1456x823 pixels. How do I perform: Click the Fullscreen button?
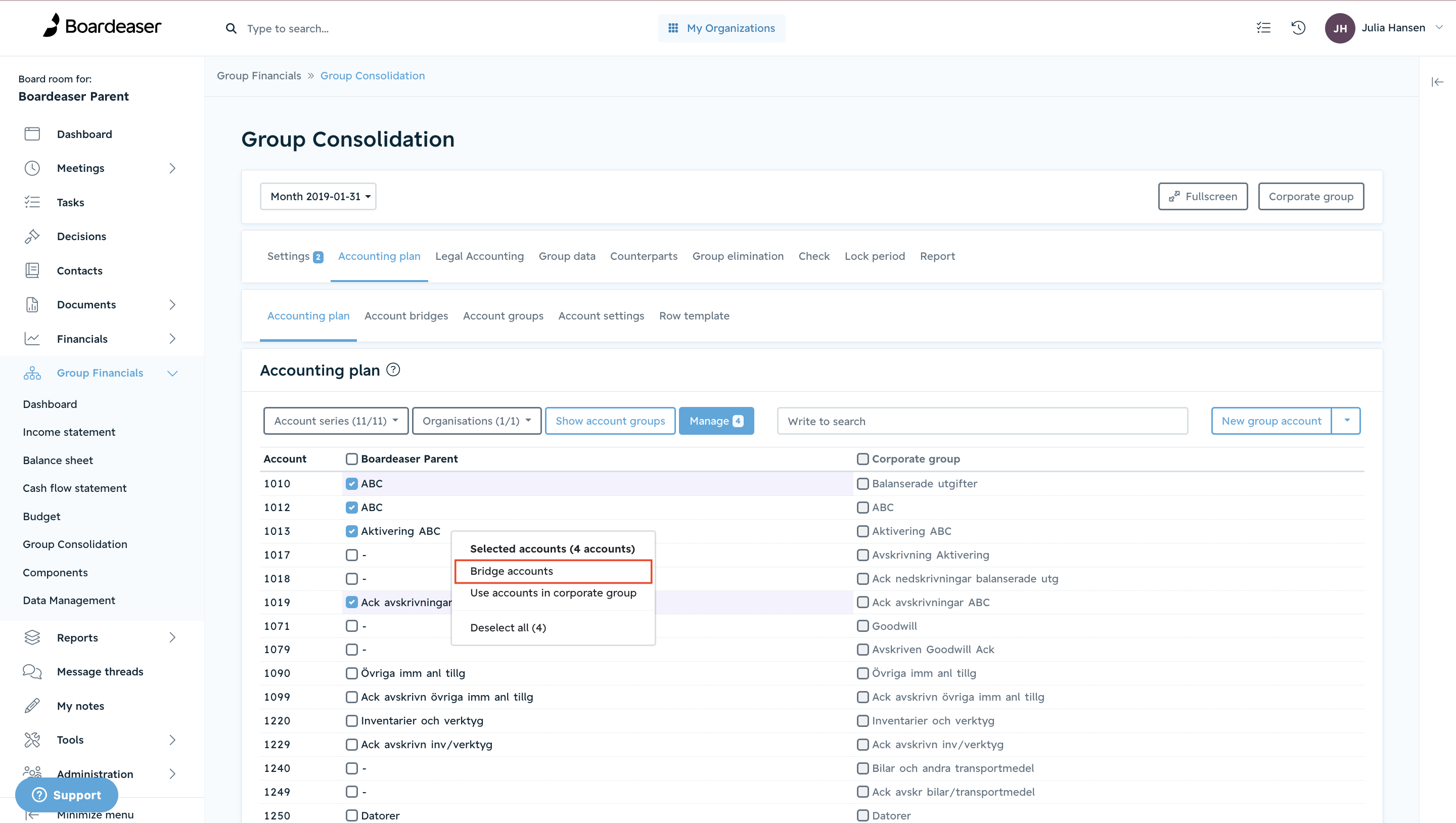[1203, 196]
